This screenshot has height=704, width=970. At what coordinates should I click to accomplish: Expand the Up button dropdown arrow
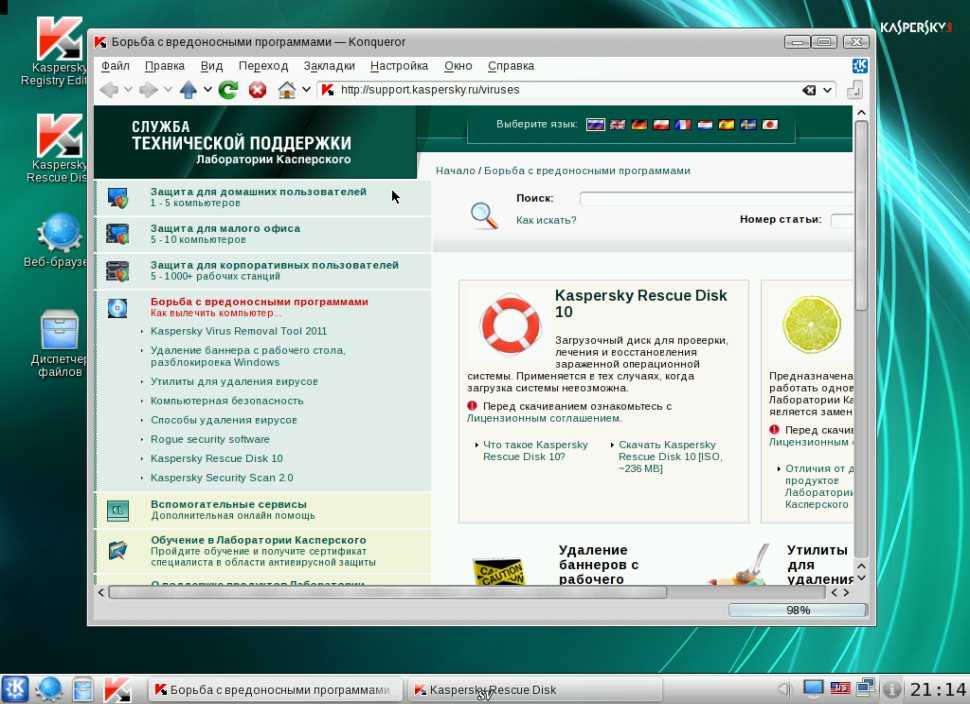click(207, 90)
